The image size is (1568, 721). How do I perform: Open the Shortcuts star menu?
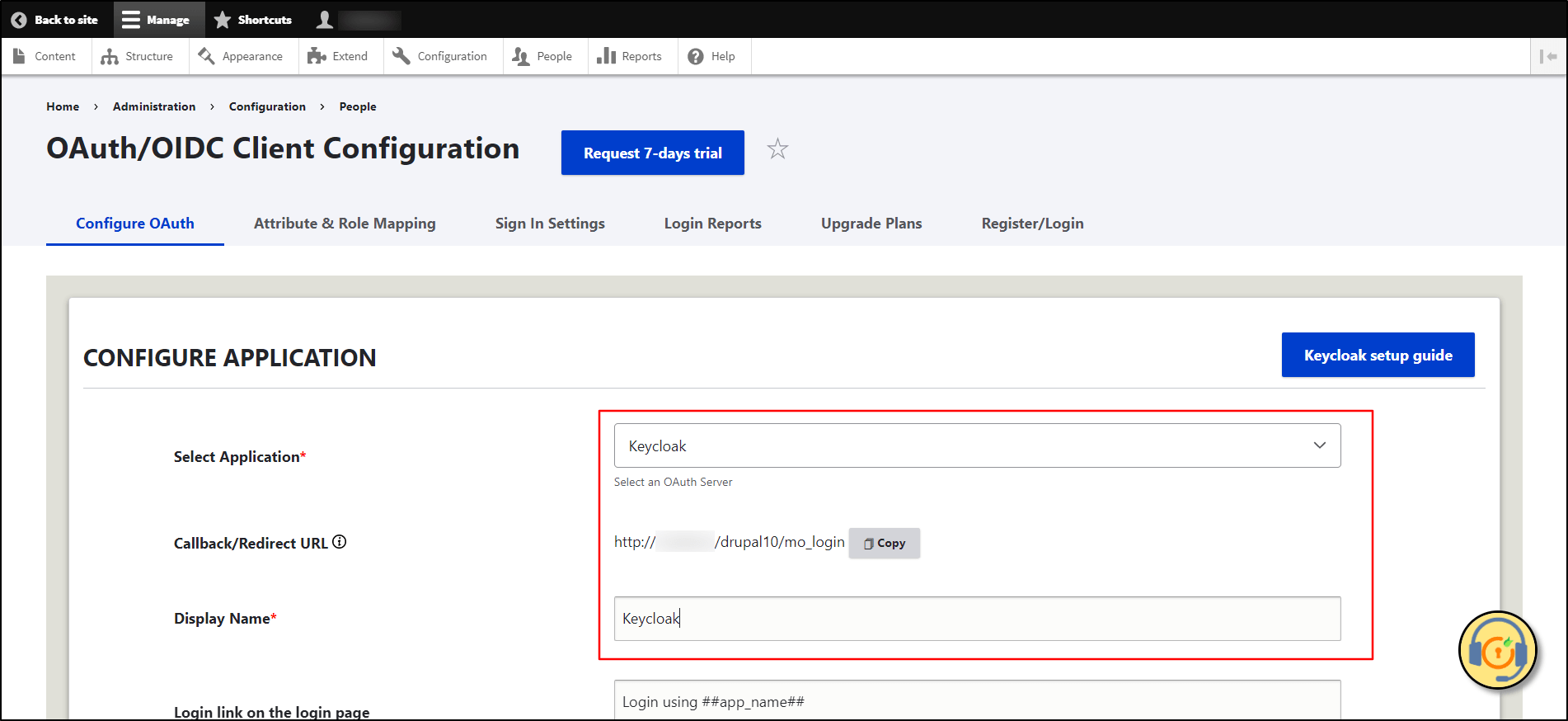point(252,20)
